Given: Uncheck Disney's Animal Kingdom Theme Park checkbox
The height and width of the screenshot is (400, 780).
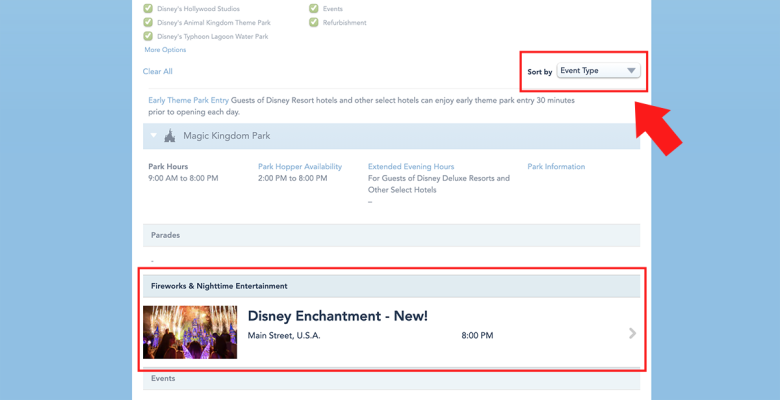Looking at the screenshot, I should 148,22.
